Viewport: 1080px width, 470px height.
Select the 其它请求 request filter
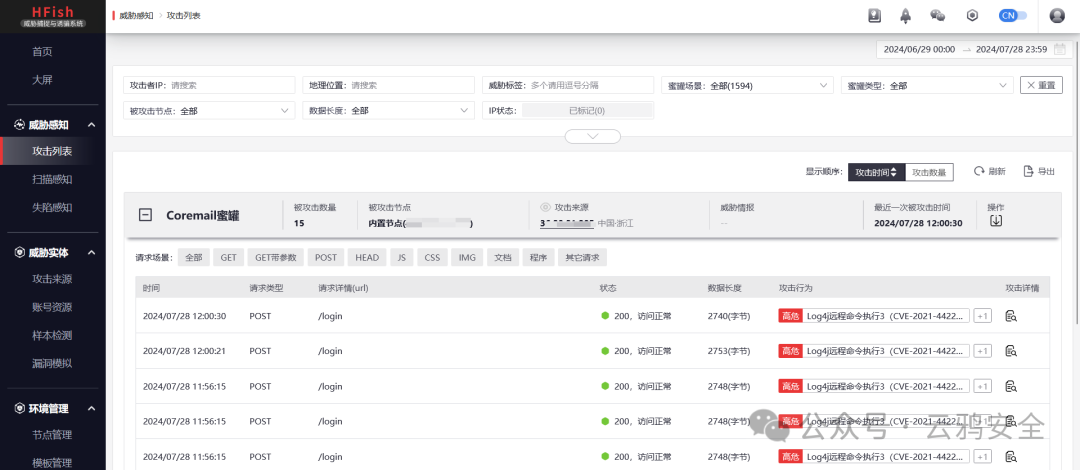coord(582,258)
